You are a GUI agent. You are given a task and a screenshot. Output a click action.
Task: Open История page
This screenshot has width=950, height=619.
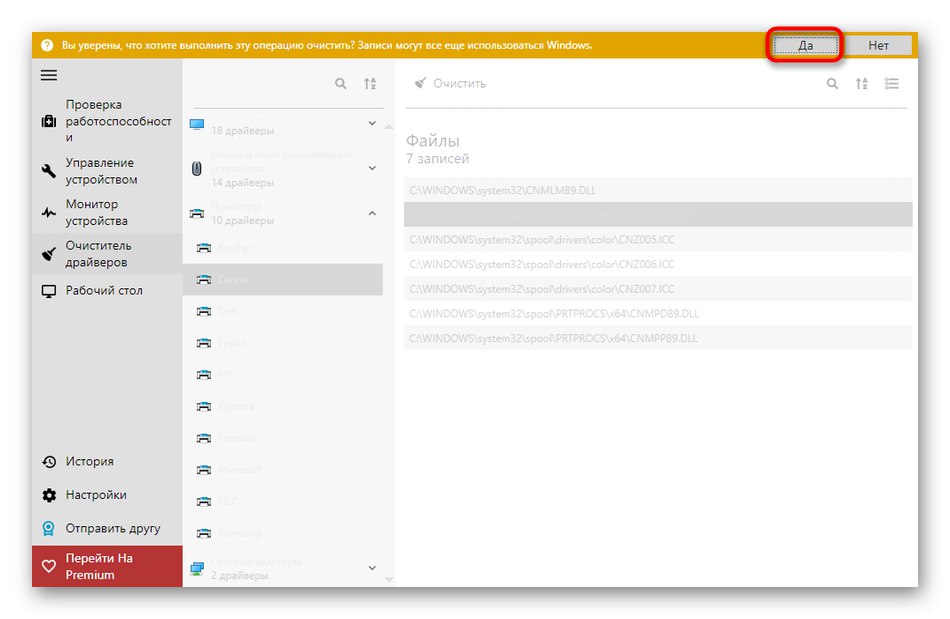[x=107, y=462]
